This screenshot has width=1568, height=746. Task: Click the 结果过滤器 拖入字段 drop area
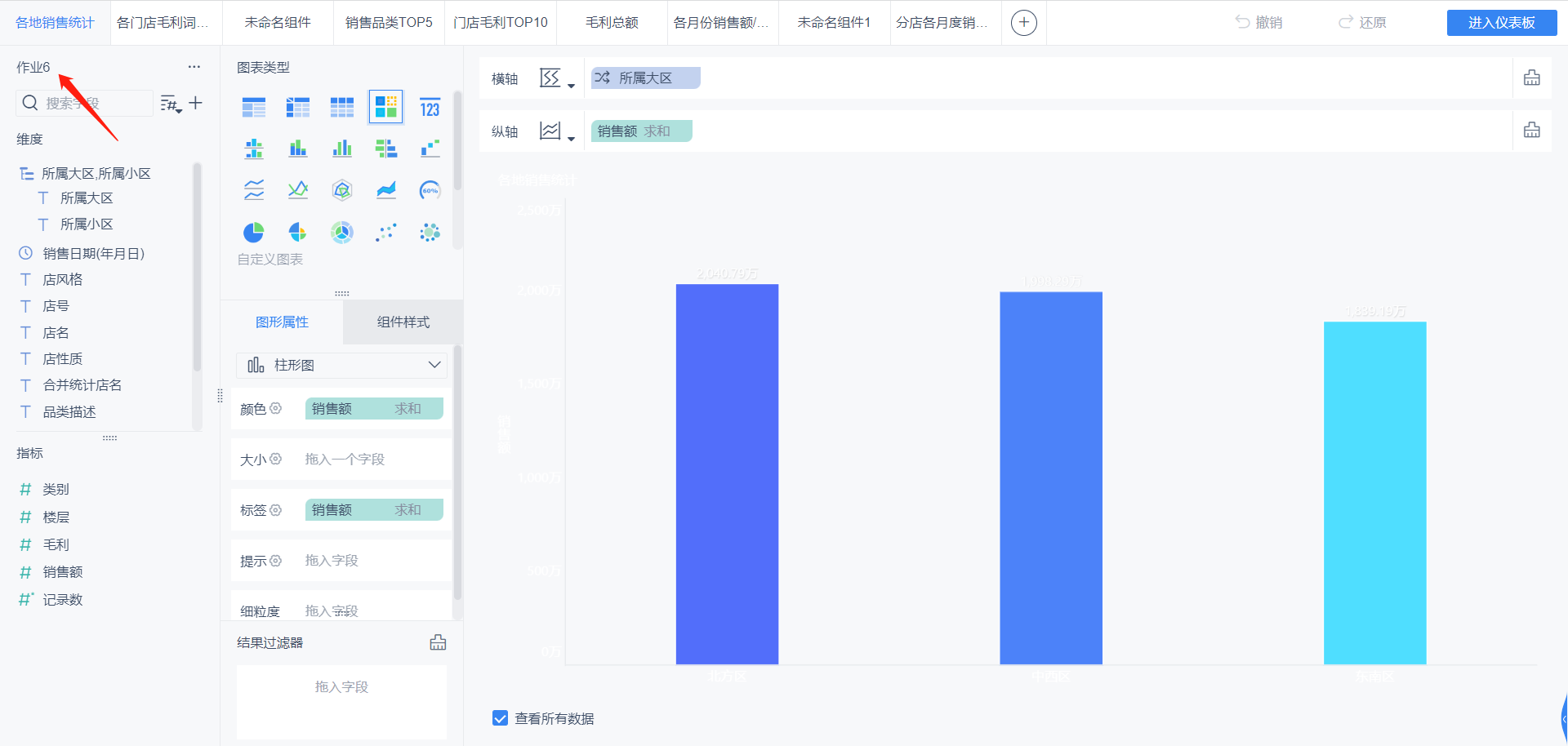341,702
